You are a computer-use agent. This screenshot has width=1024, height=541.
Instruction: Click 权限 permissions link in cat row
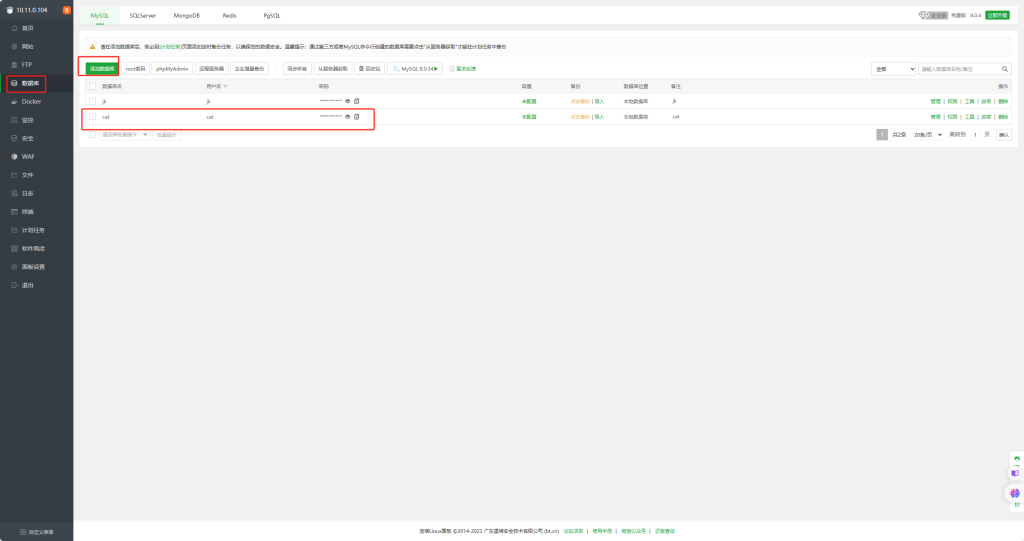click(952, 117)
